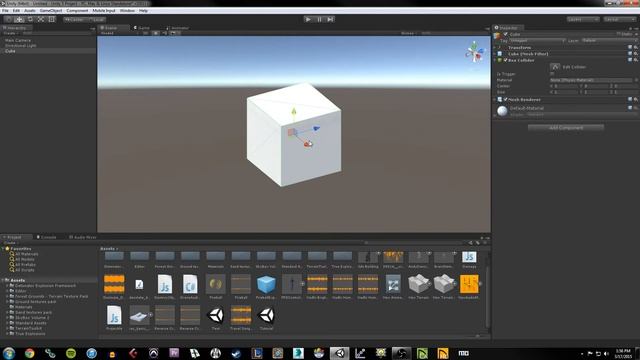Open Mesh Renderer gear menu
The height and width of the screenshot is (360, 640).
tap(636, 99)
